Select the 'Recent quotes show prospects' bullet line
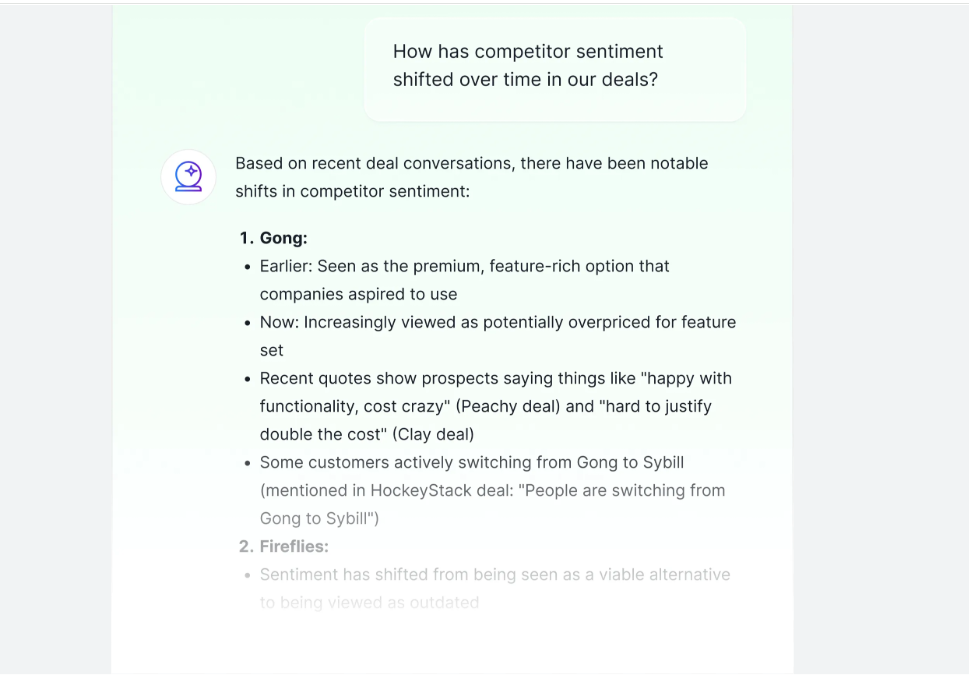This screenshot has height=678, width=969. pos(496,378)
